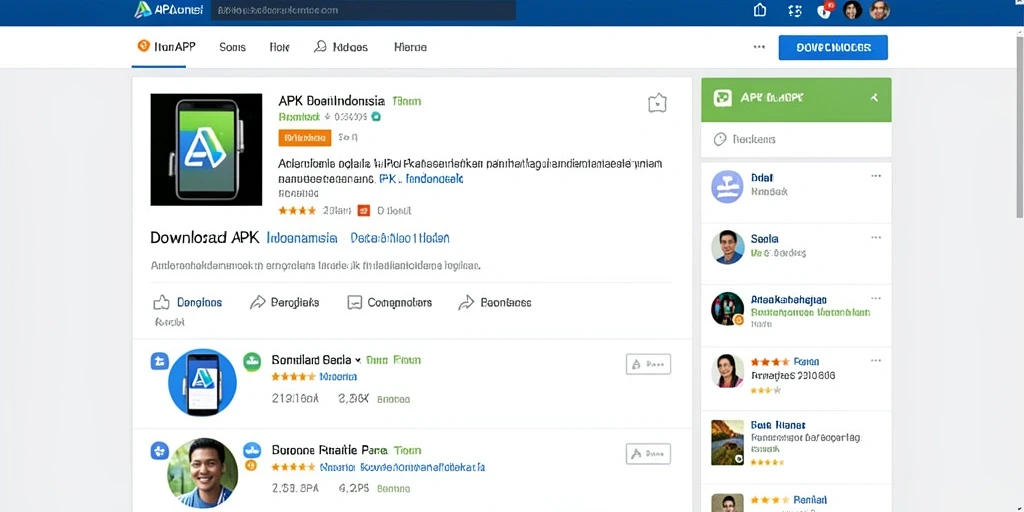Viewport: 1024px width, 512px height.
Task: Open the Seela user avatar
Action: point(728,247)
